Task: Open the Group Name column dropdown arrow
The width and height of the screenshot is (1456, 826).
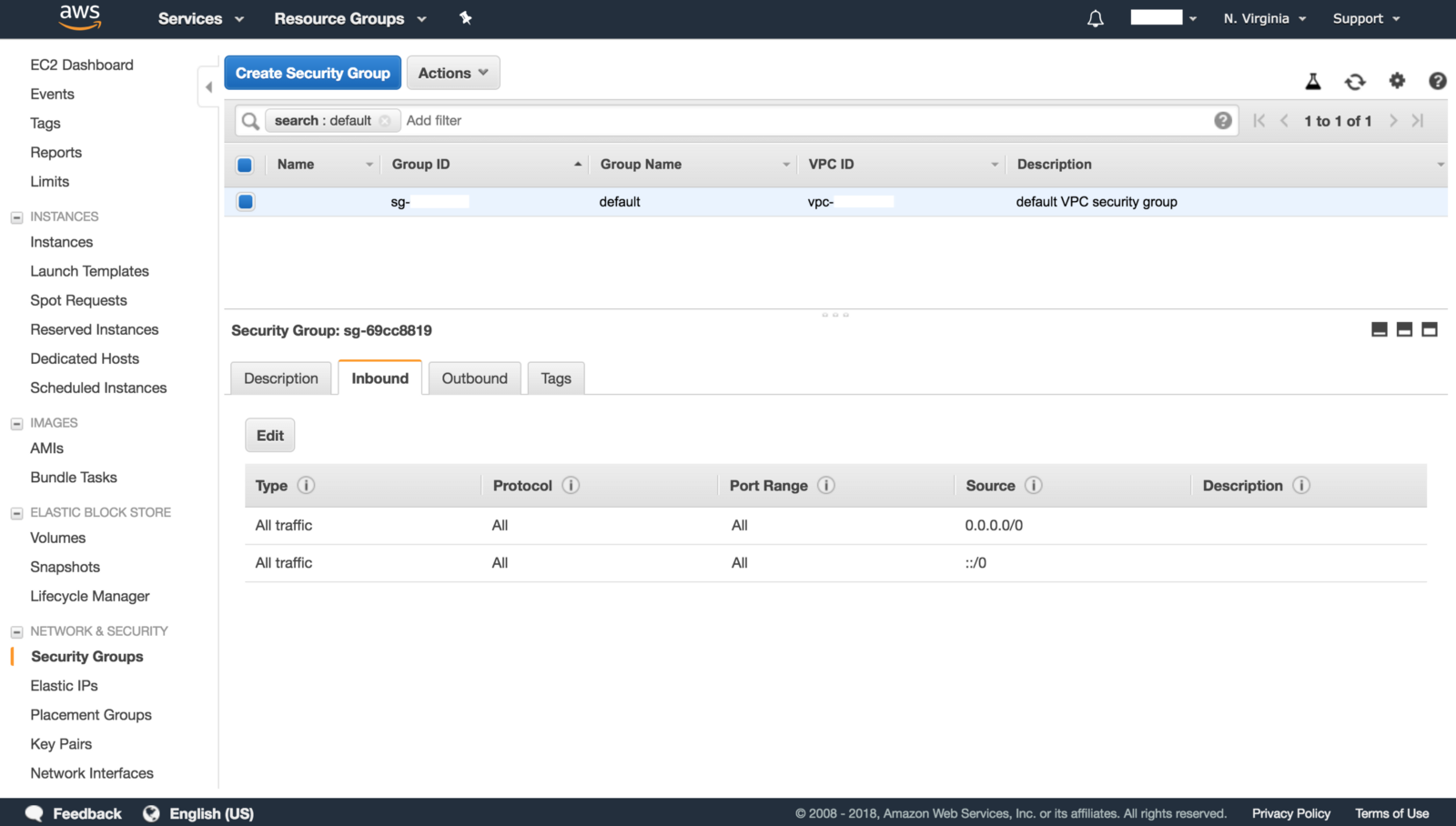Action: [786, 165]
